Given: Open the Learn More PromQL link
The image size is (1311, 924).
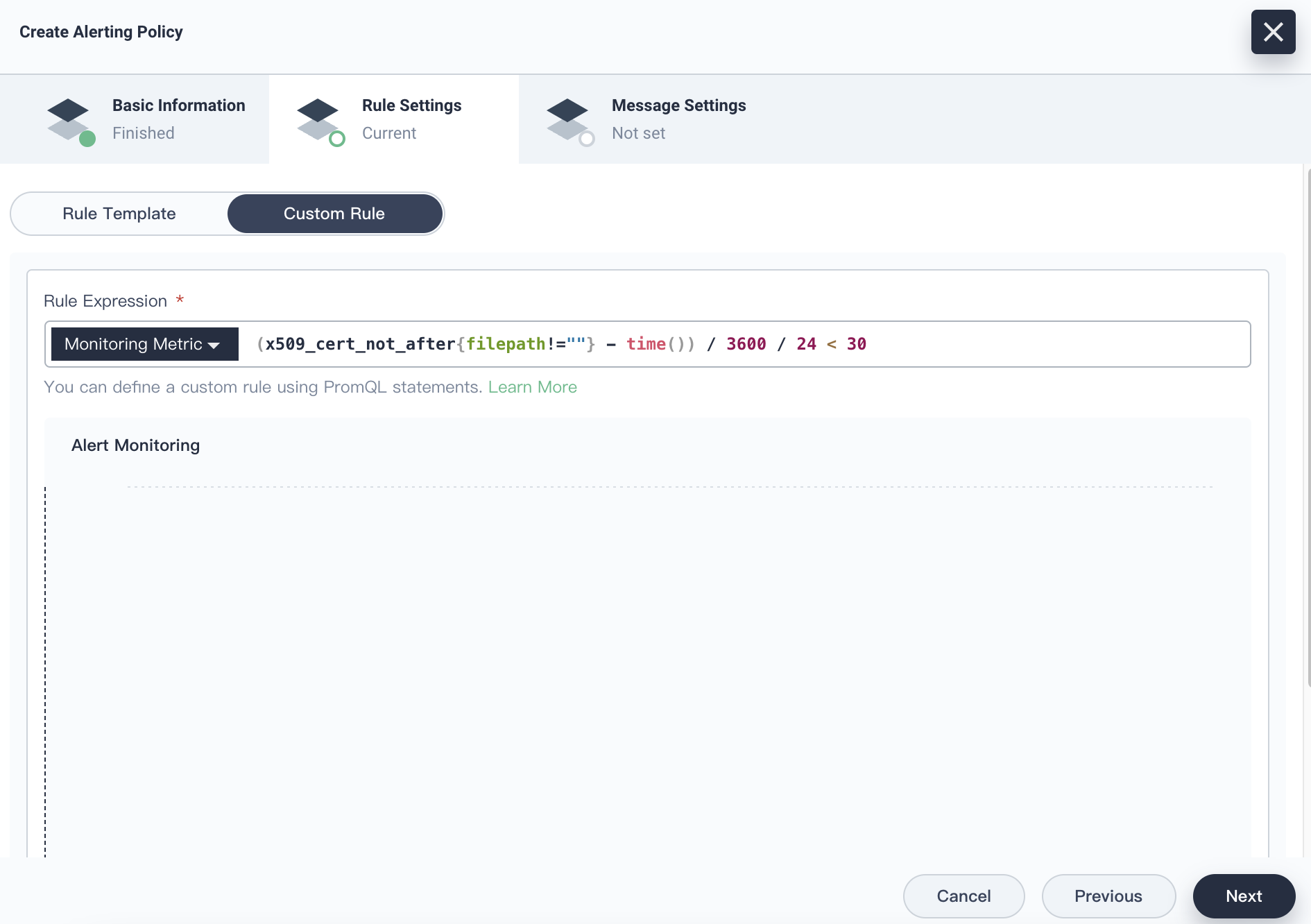Looking at the screenshot, I should tap(532, 387).
